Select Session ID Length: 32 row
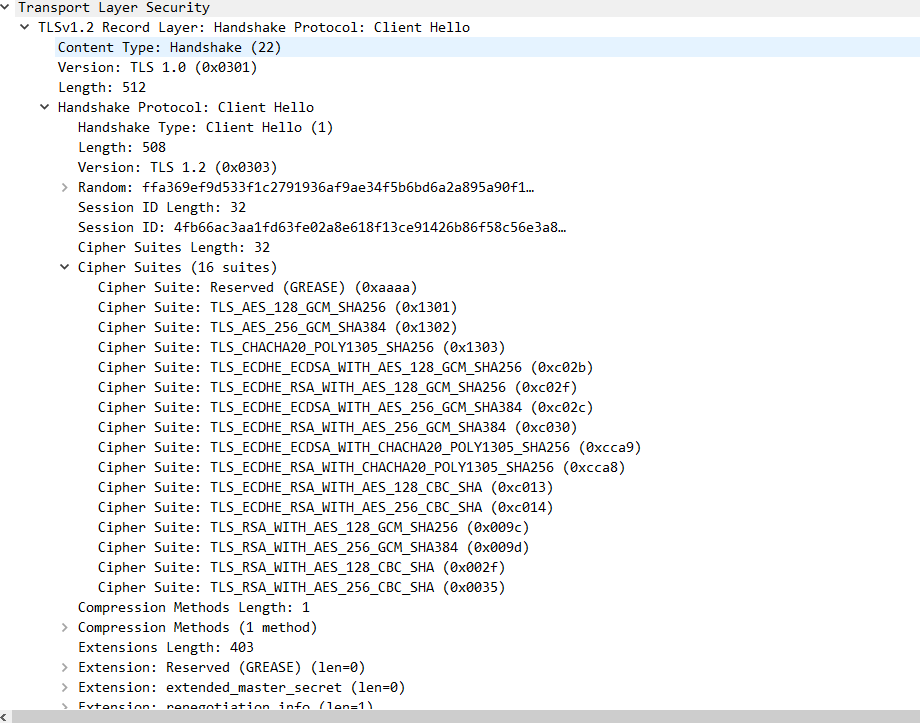Image resolution: width=920 pixels, height=723 pixels. coord(161,207)
